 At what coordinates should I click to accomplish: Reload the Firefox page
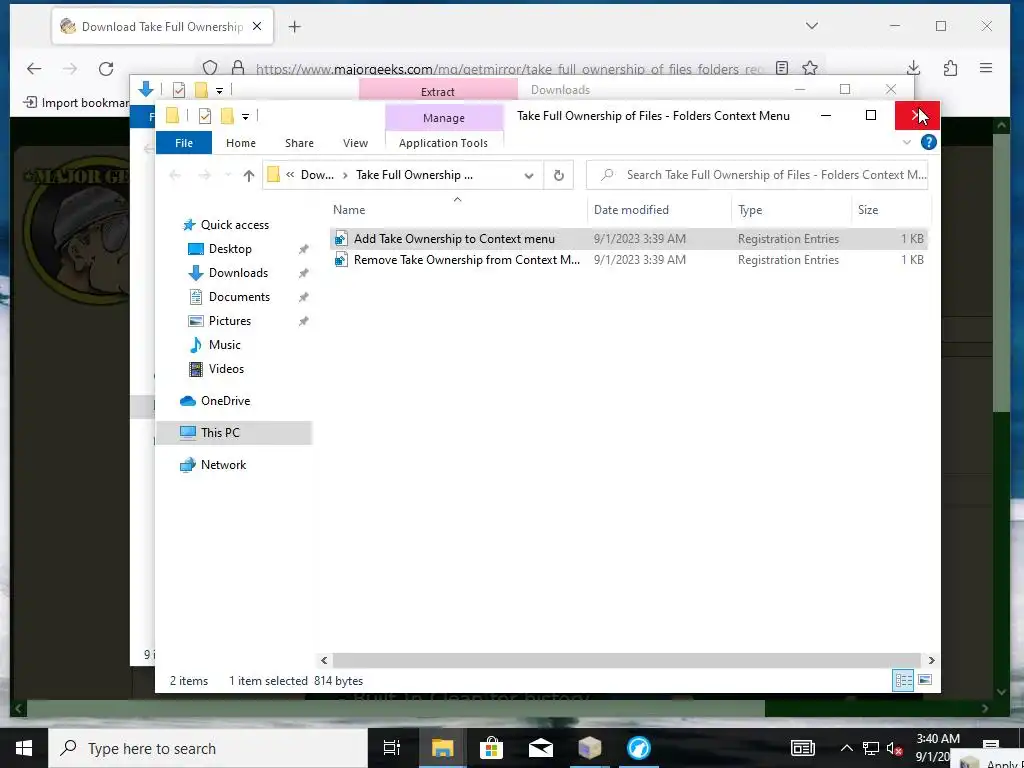106,69
